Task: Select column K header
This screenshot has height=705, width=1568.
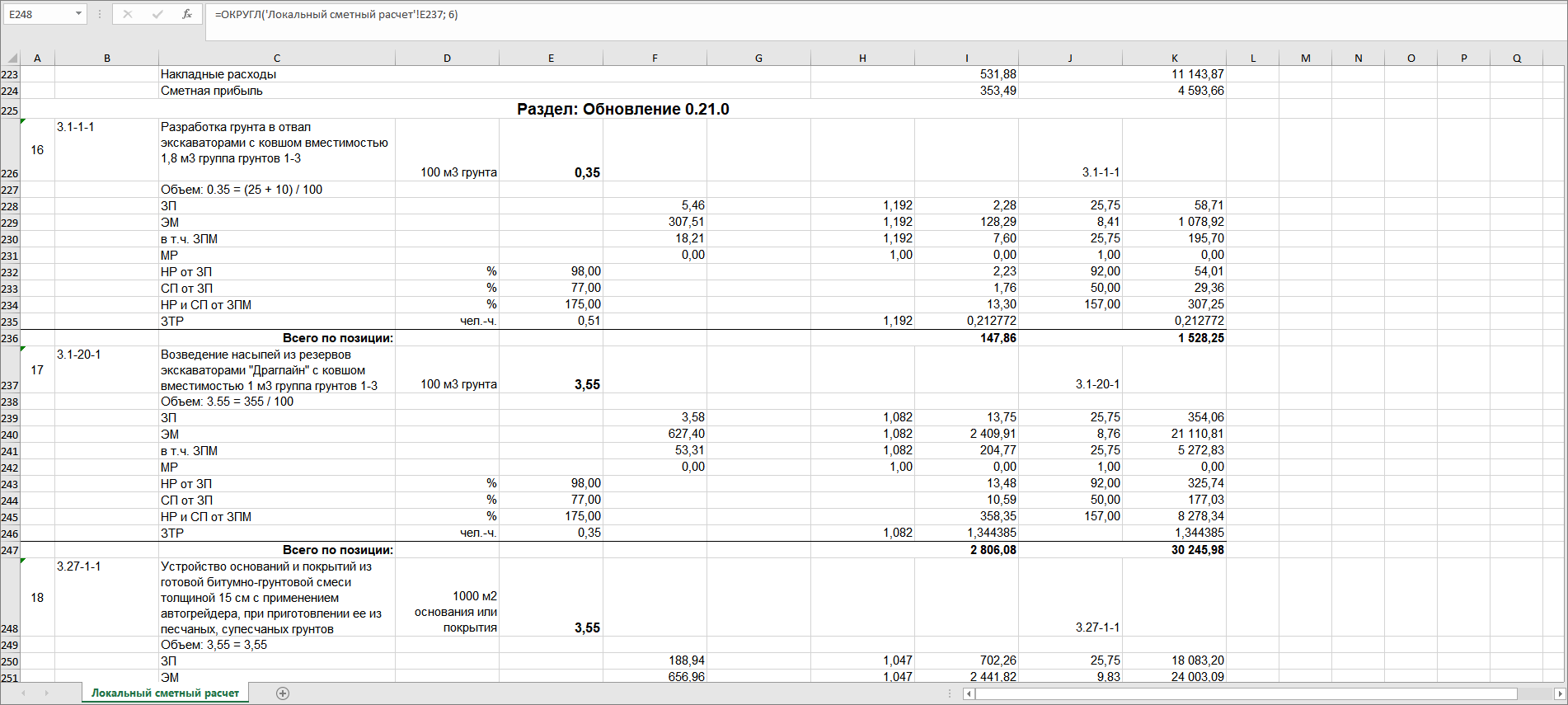Action: click(x=1174, y=58)
